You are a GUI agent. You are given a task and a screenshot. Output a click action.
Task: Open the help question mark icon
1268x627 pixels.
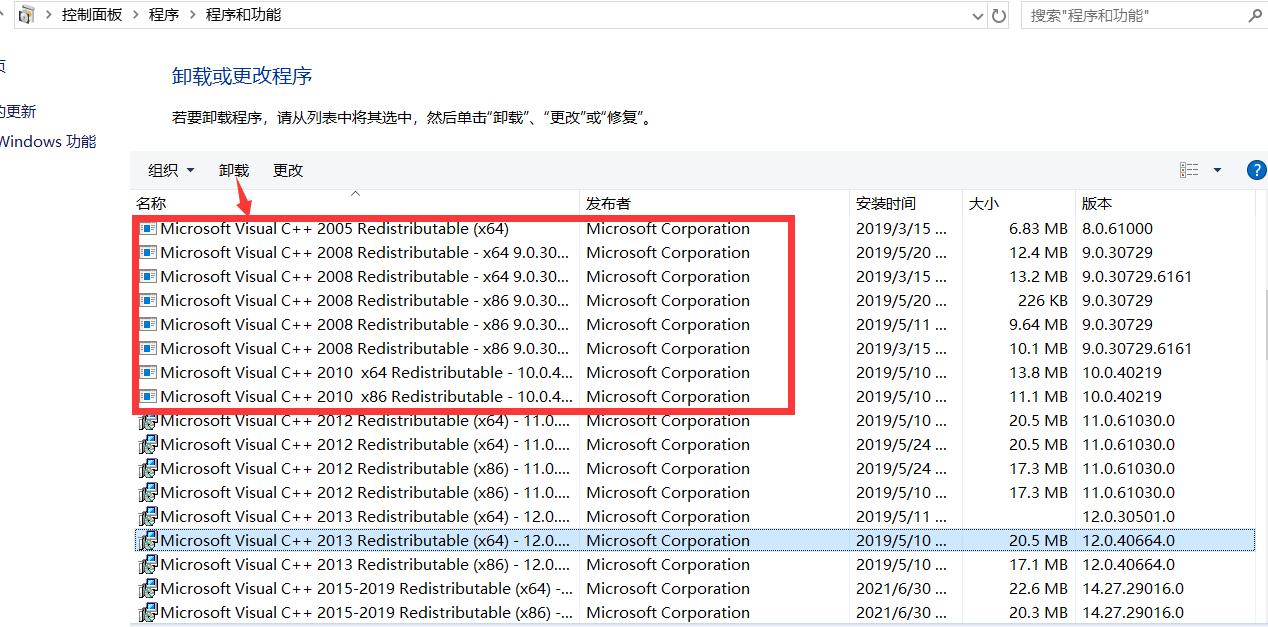[1256, 170]
